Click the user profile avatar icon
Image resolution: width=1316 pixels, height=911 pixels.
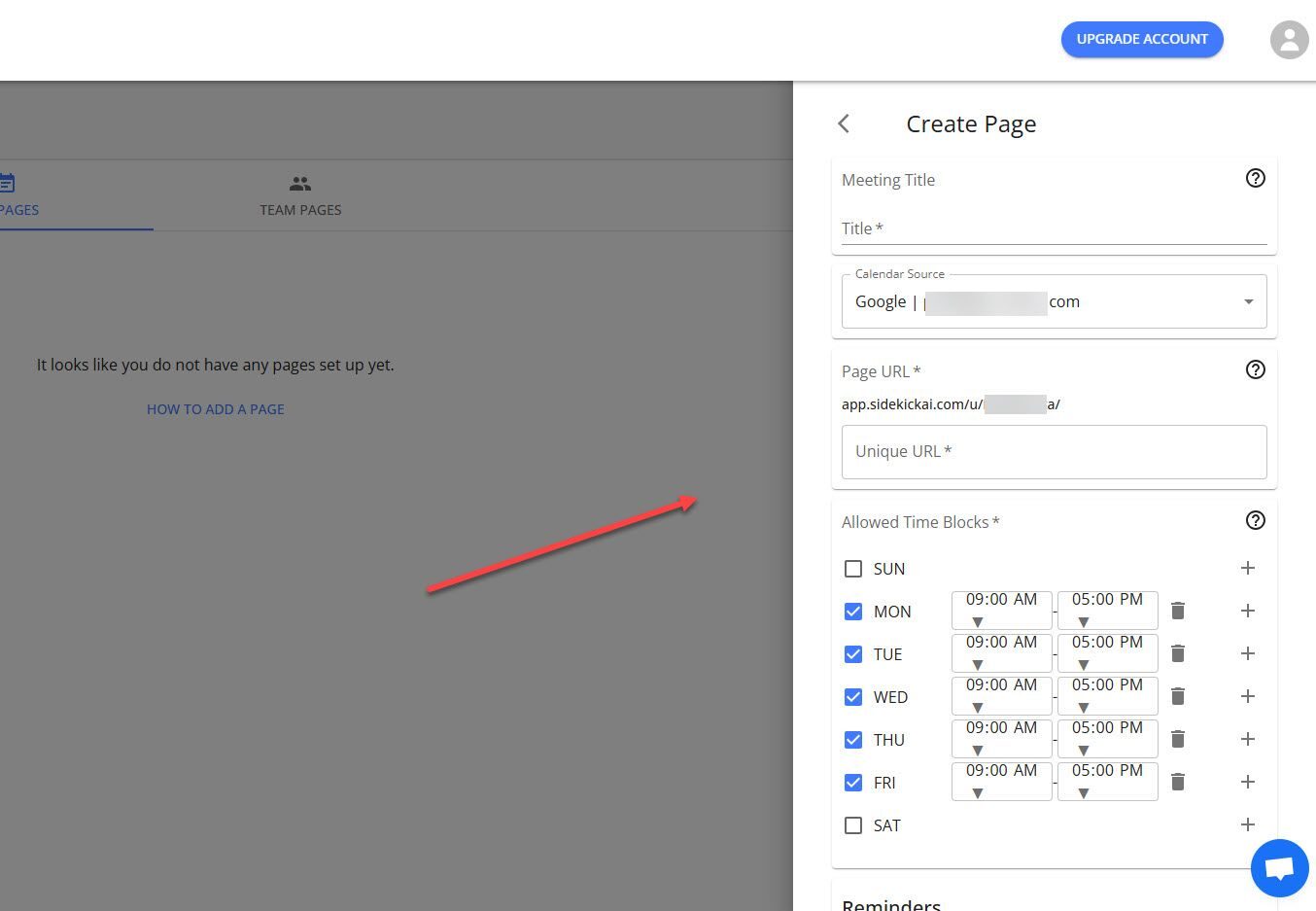pyautogui.click(x=1289, y=39)
